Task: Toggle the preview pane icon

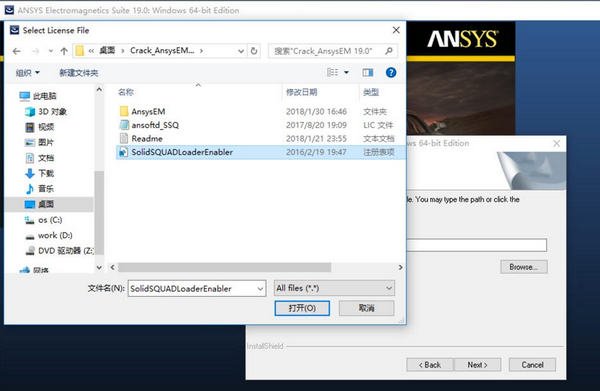Action: click(368, 72)
